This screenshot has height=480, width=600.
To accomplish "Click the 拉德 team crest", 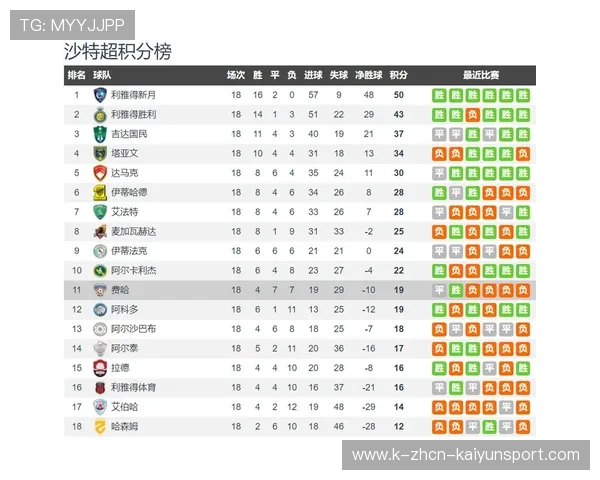I will (100, 368).
